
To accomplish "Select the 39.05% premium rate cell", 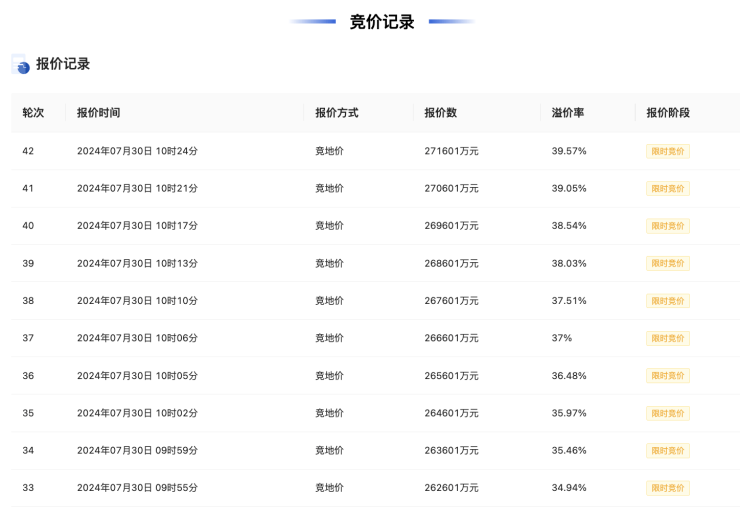I will point(569,188).
